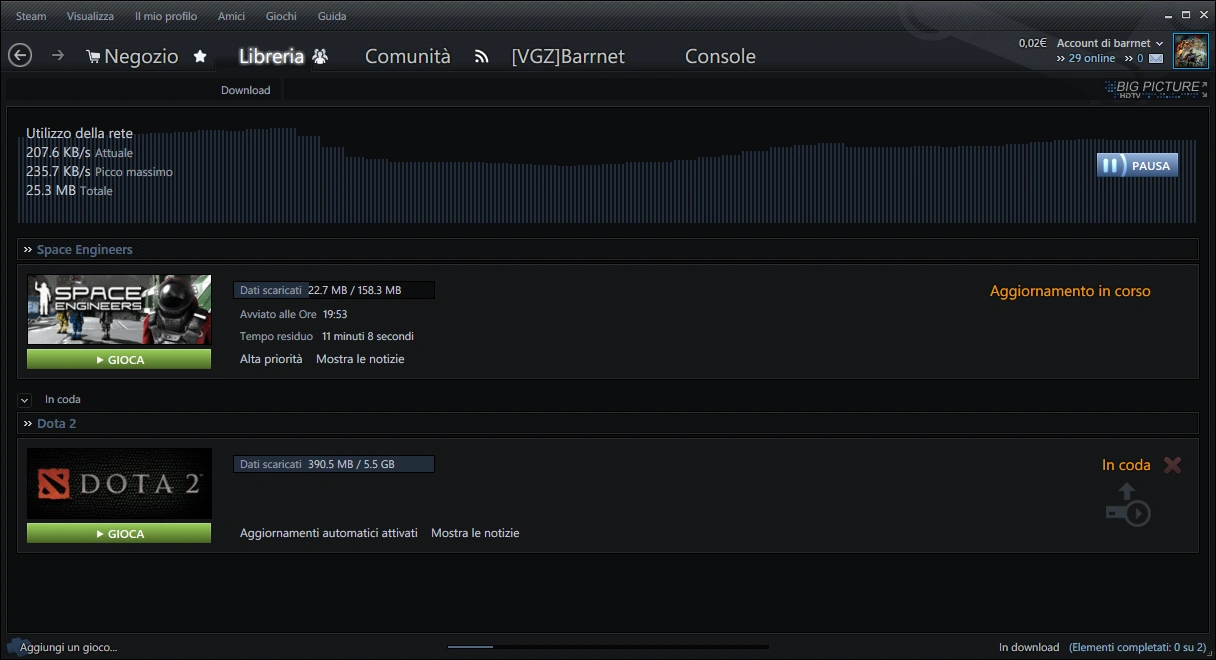Image resolution: width=1216 pixels, height=660 pixels.
Task: Toggle Aggiornamenti automatici attivati for Dota 2
Action: pos(329,533)
